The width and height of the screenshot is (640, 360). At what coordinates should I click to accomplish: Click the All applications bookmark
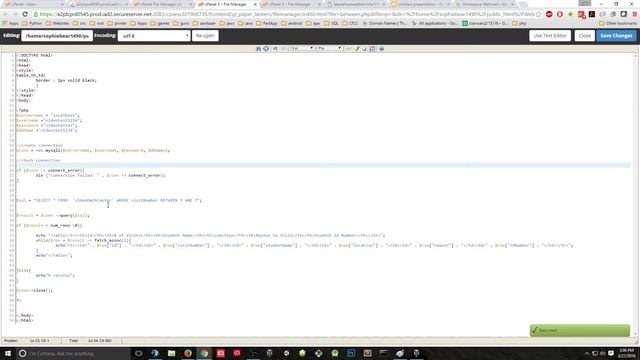pyautogui.click(x=435, y=23)
